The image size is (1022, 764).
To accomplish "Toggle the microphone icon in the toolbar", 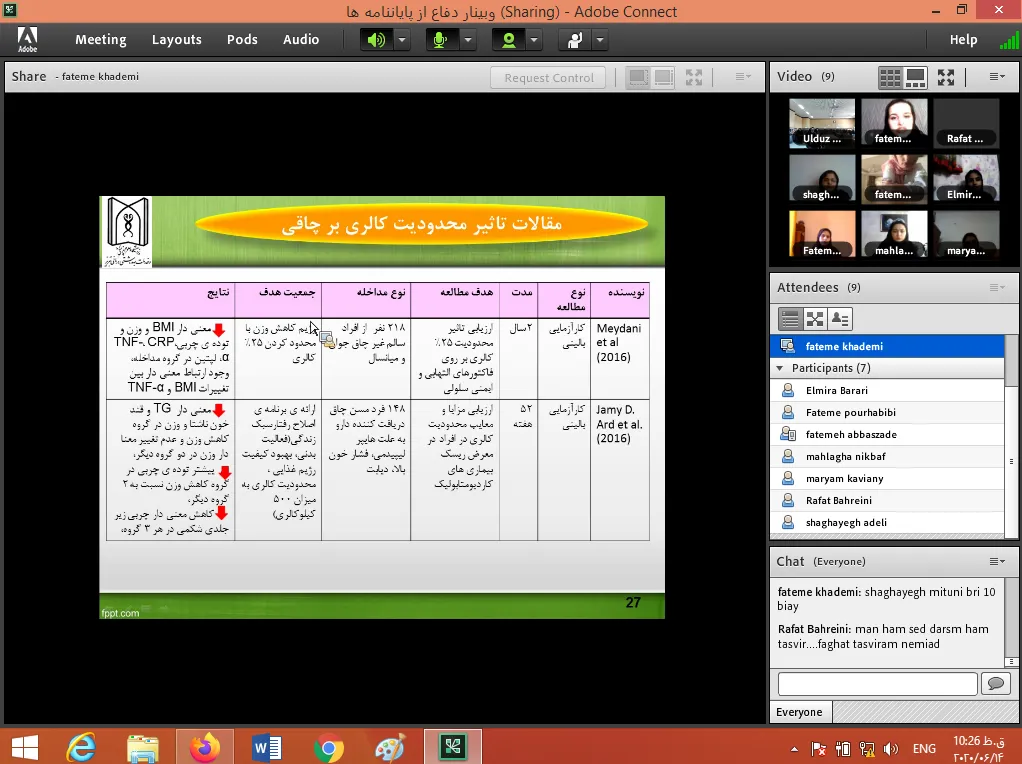I will 441,40.
